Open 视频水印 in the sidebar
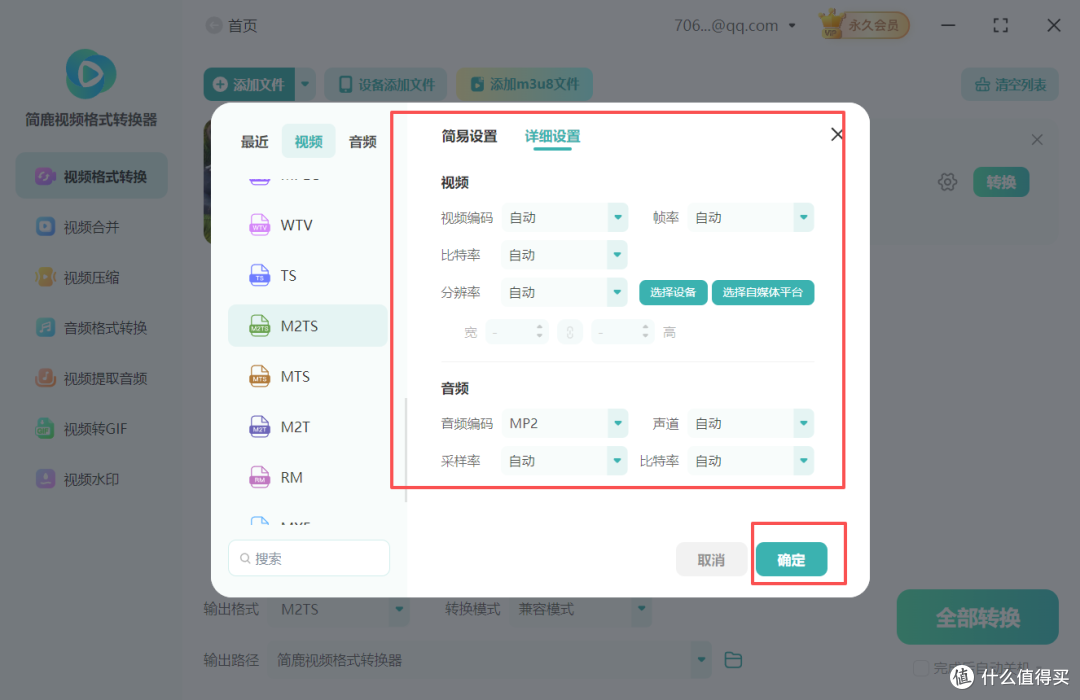1080x700 pixels. [92, 479]
